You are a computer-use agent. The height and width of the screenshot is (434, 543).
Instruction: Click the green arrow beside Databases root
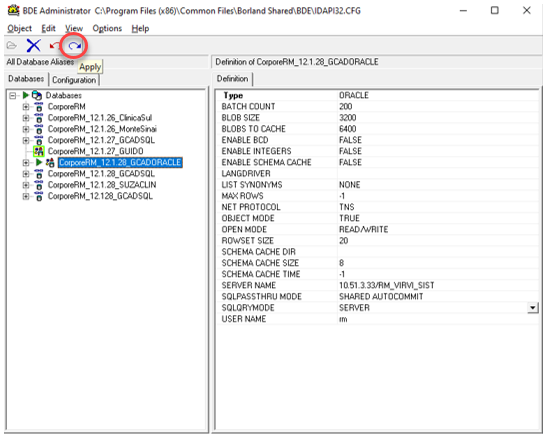click(26, 95)
